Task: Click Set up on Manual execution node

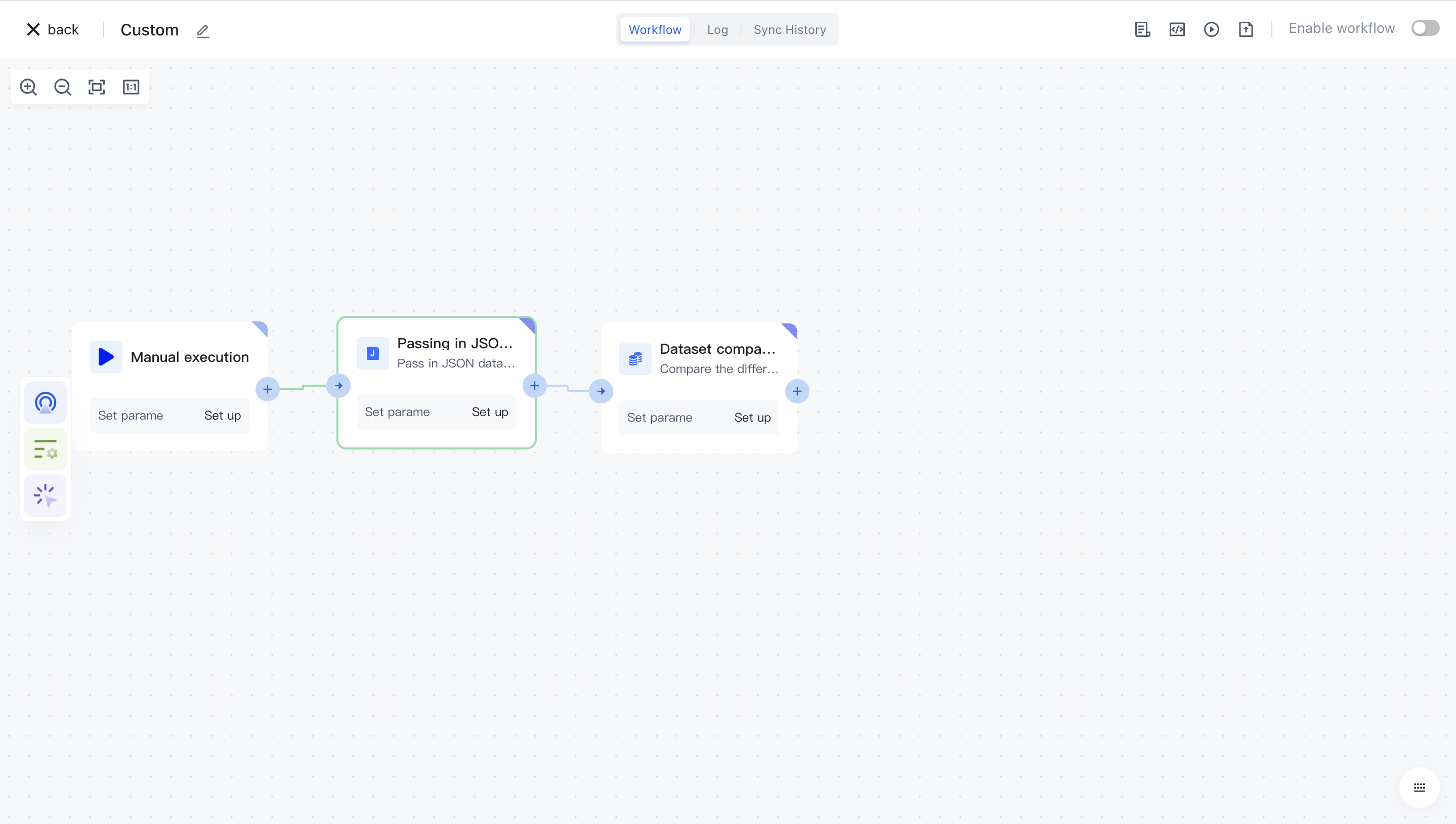Action: (222, 416)
